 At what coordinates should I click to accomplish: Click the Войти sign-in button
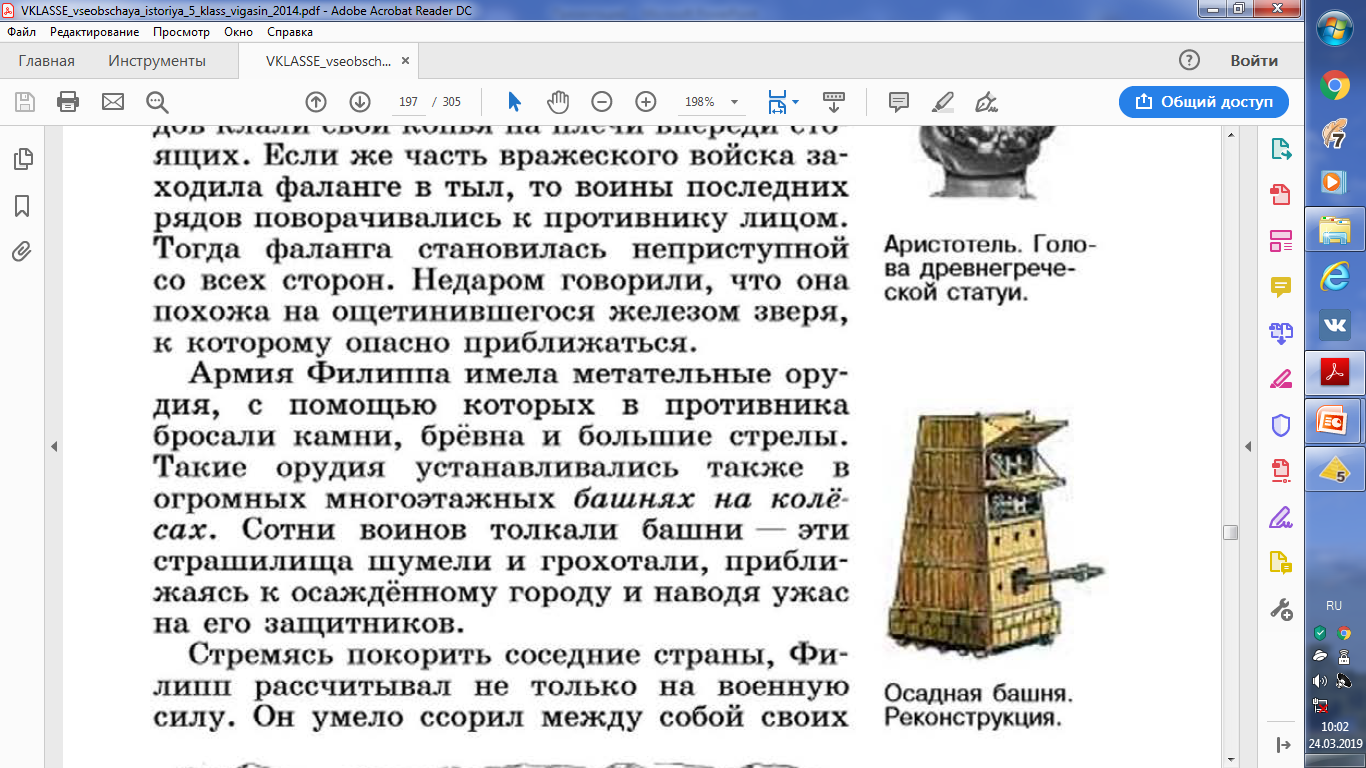(1254, 60)
